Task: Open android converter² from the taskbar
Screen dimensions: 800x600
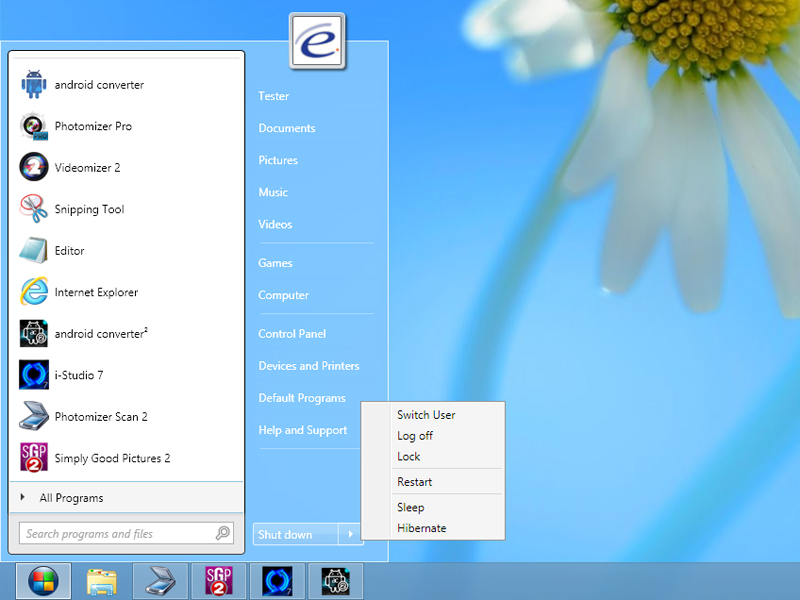Action: click(335, 581)
